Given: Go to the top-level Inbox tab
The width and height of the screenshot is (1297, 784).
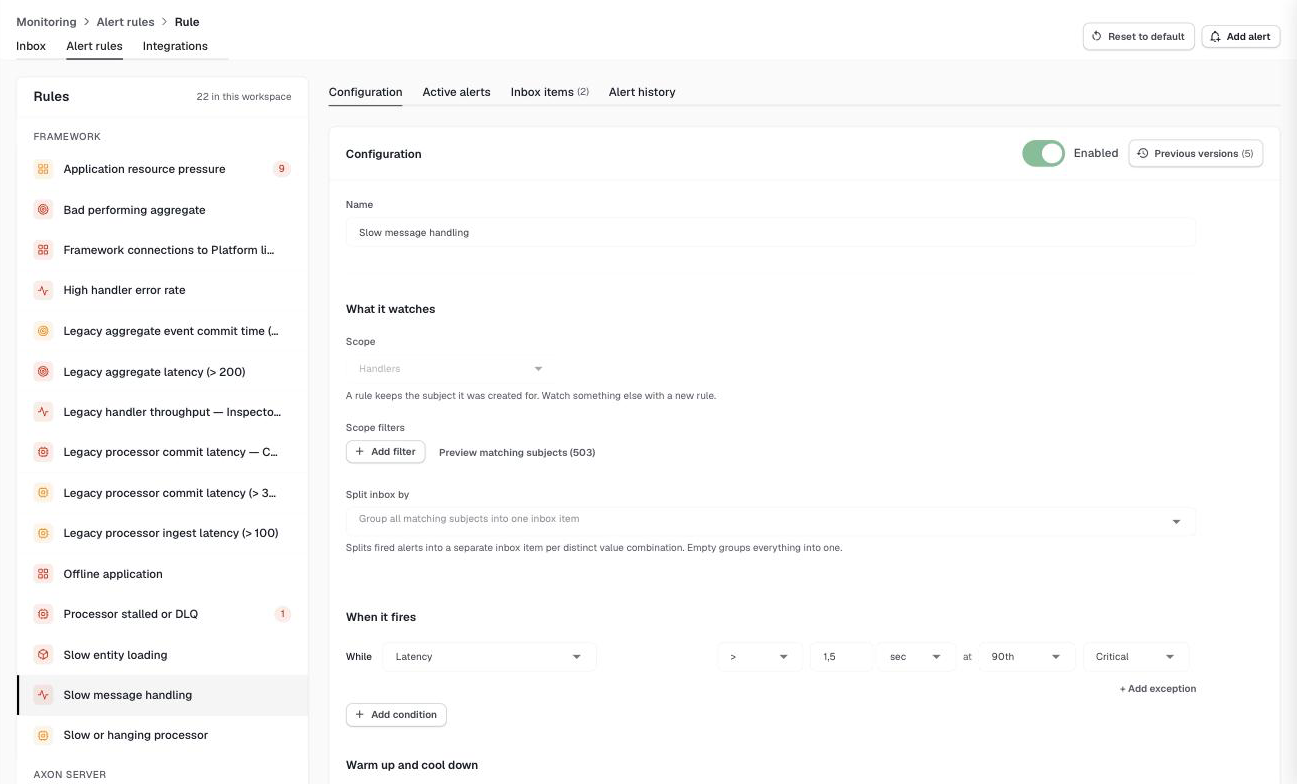Looking at the screenshot, I should click(x=31, y=46).
